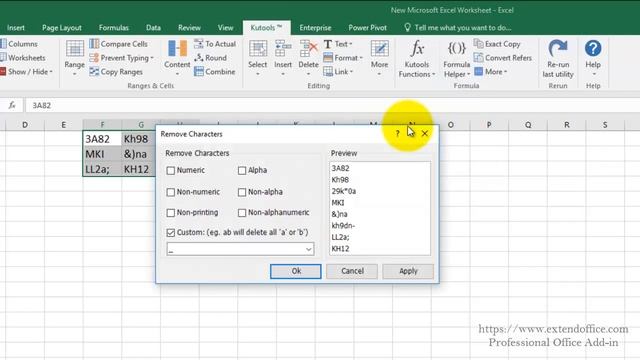Click the Round tool
Image resolution: width=640 pixels, height=360 pixels.
[x=211, y=58]
